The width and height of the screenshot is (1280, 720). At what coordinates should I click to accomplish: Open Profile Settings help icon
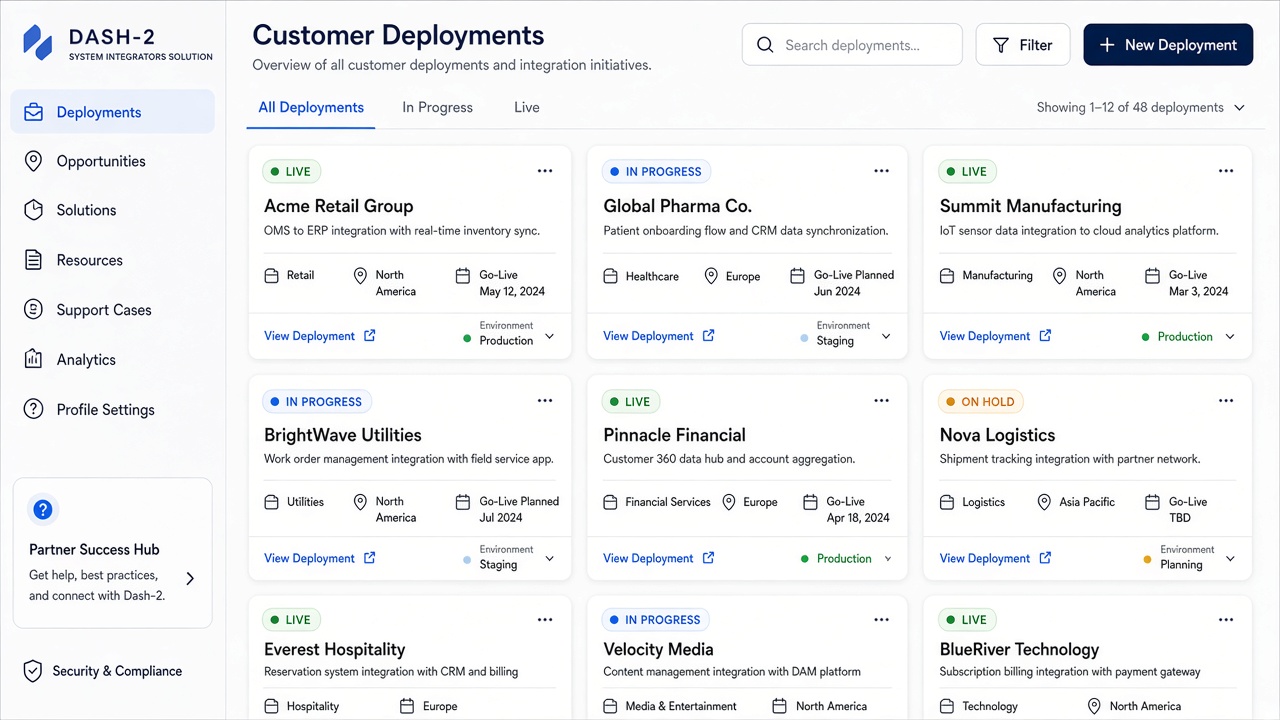point(33,409)
